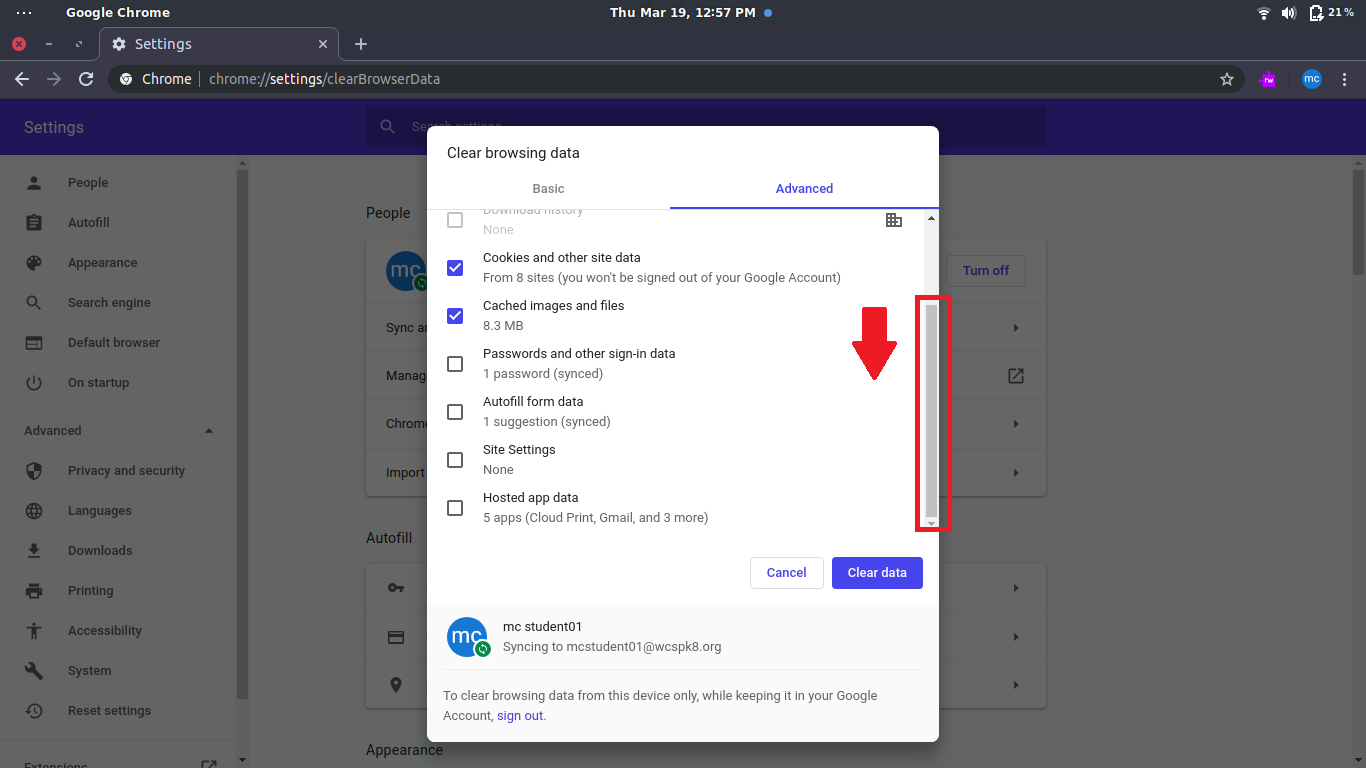Open Reset settings in sidebar
Screen dimensions: 1366x768
(109, 711)
